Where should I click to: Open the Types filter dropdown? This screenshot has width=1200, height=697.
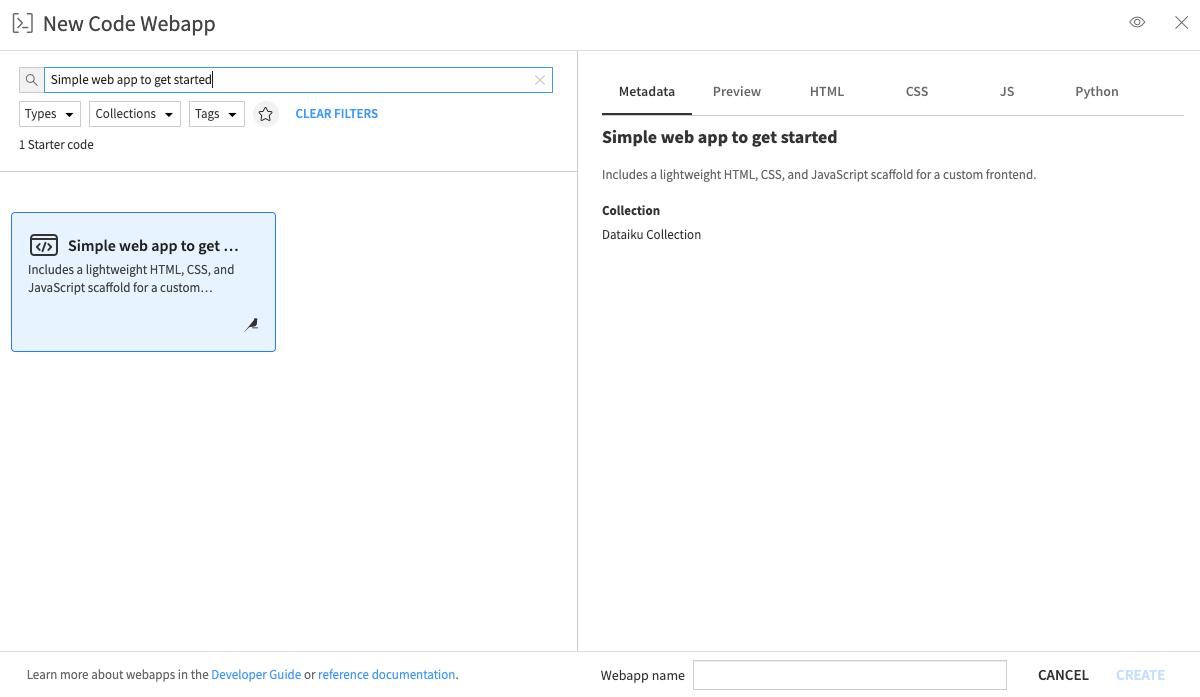50,114
